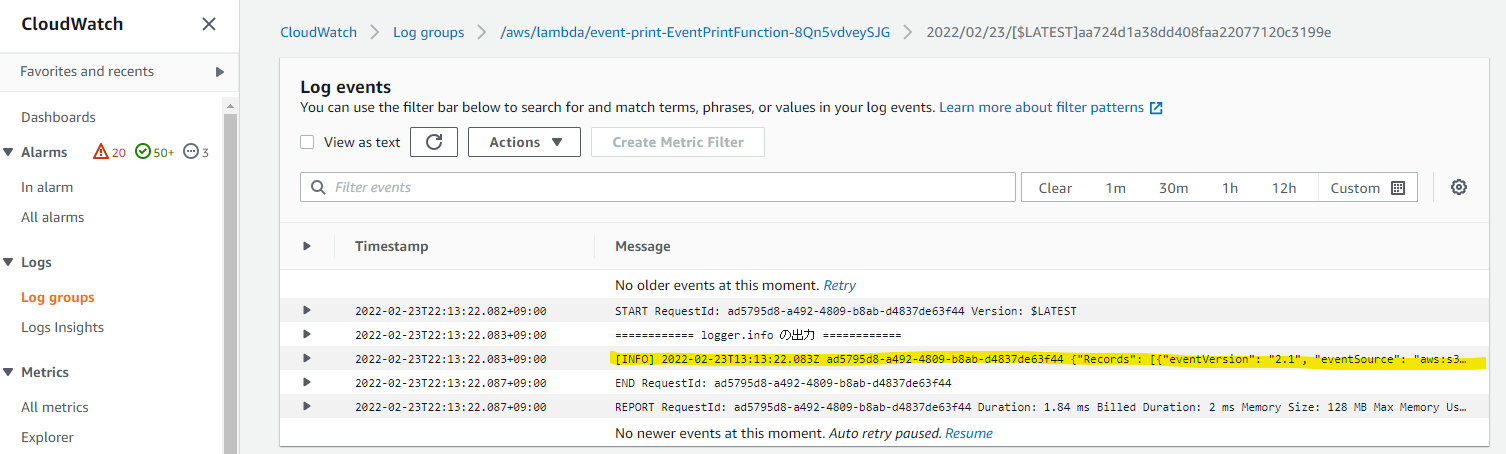Open log events settings gear
The height and width of the screenshot is (454, 1506).
coord(1459,187)
